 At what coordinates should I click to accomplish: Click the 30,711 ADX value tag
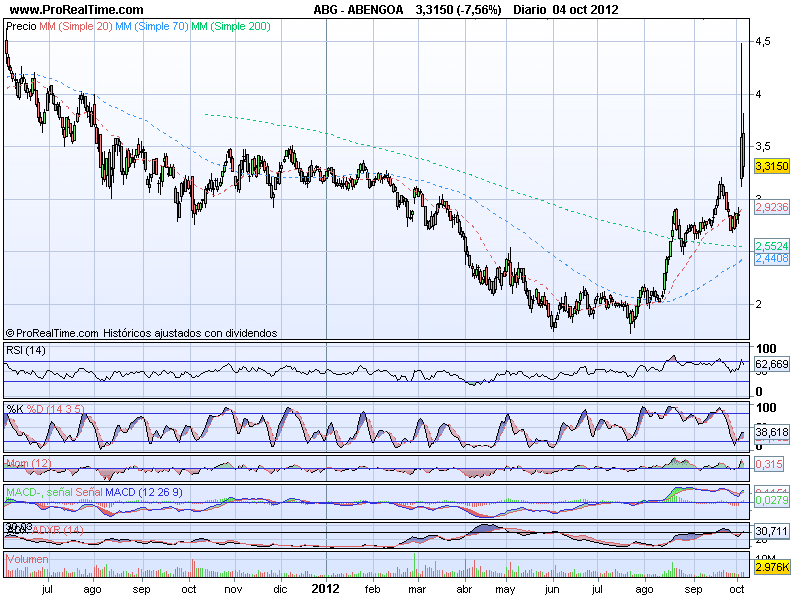click(771, 531)
